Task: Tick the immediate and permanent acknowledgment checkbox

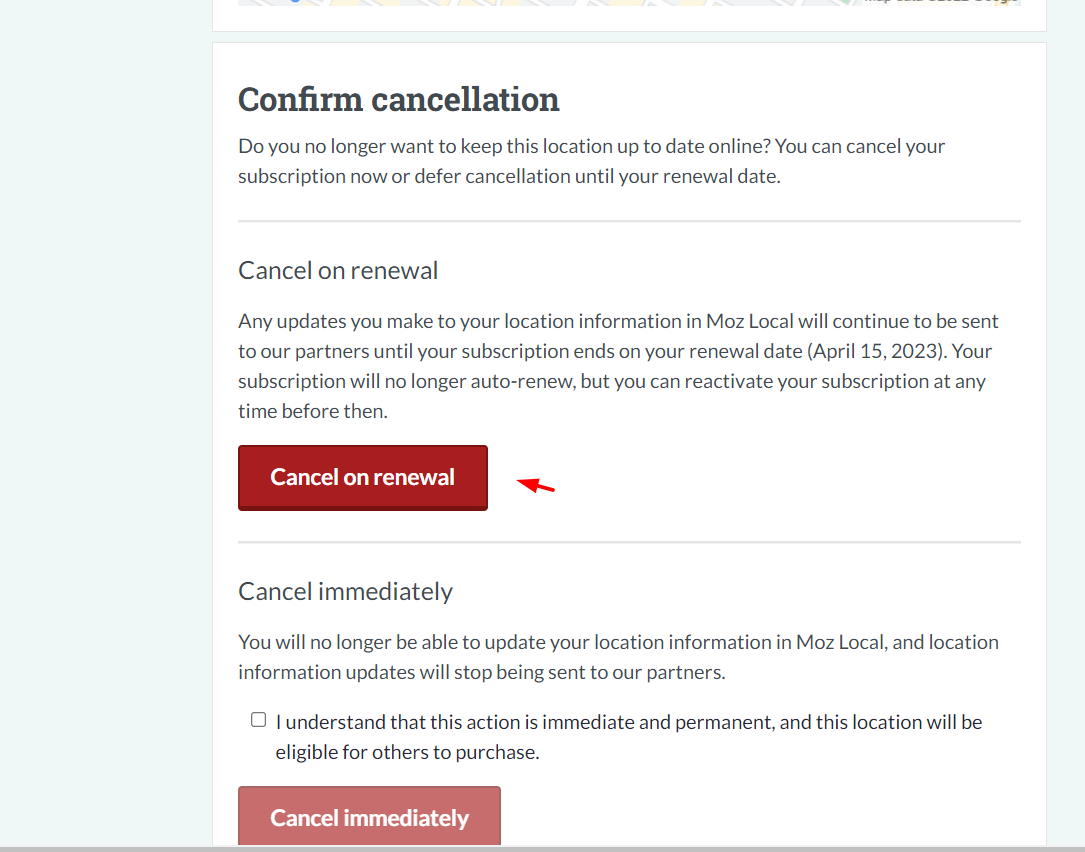Action: click(258, 720)
